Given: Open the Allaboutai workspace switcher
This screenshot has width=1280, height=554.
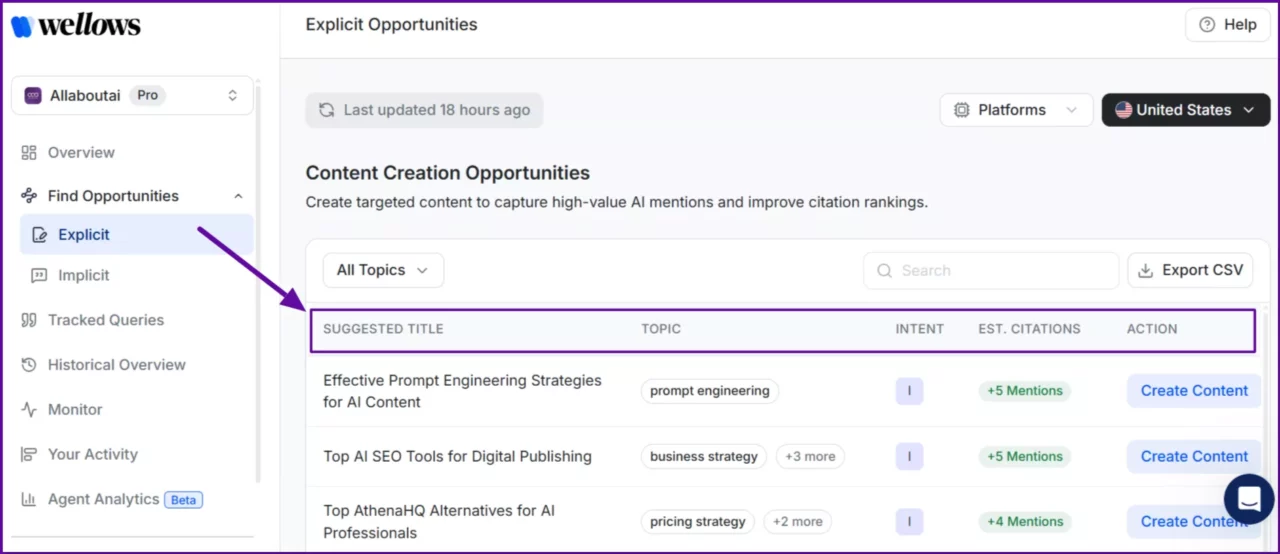Looking at the screenshot, I should click(x=132, y=95).
